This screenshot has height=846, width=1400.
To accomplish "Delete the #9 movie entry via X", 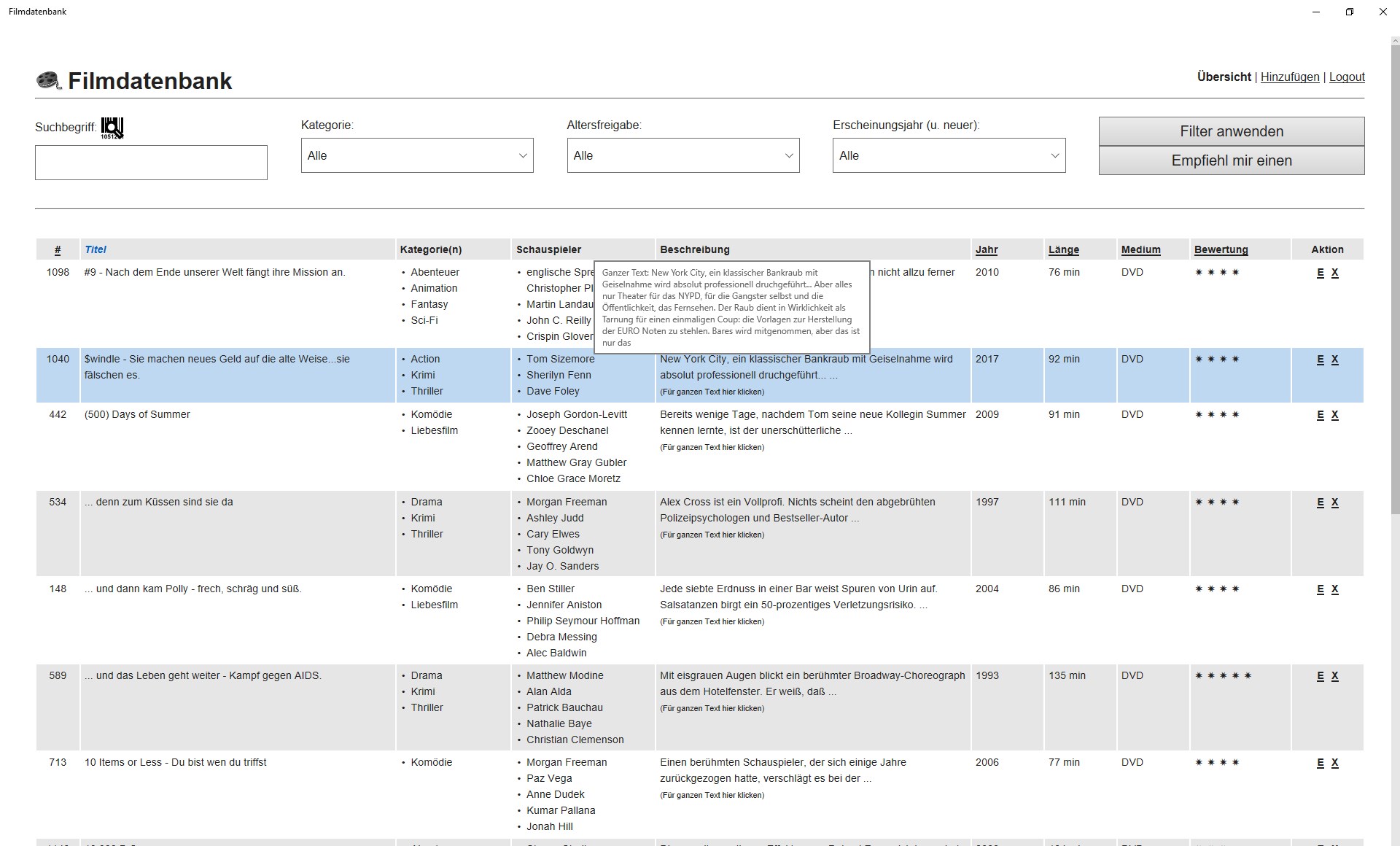I will [x=1334, y=273].
